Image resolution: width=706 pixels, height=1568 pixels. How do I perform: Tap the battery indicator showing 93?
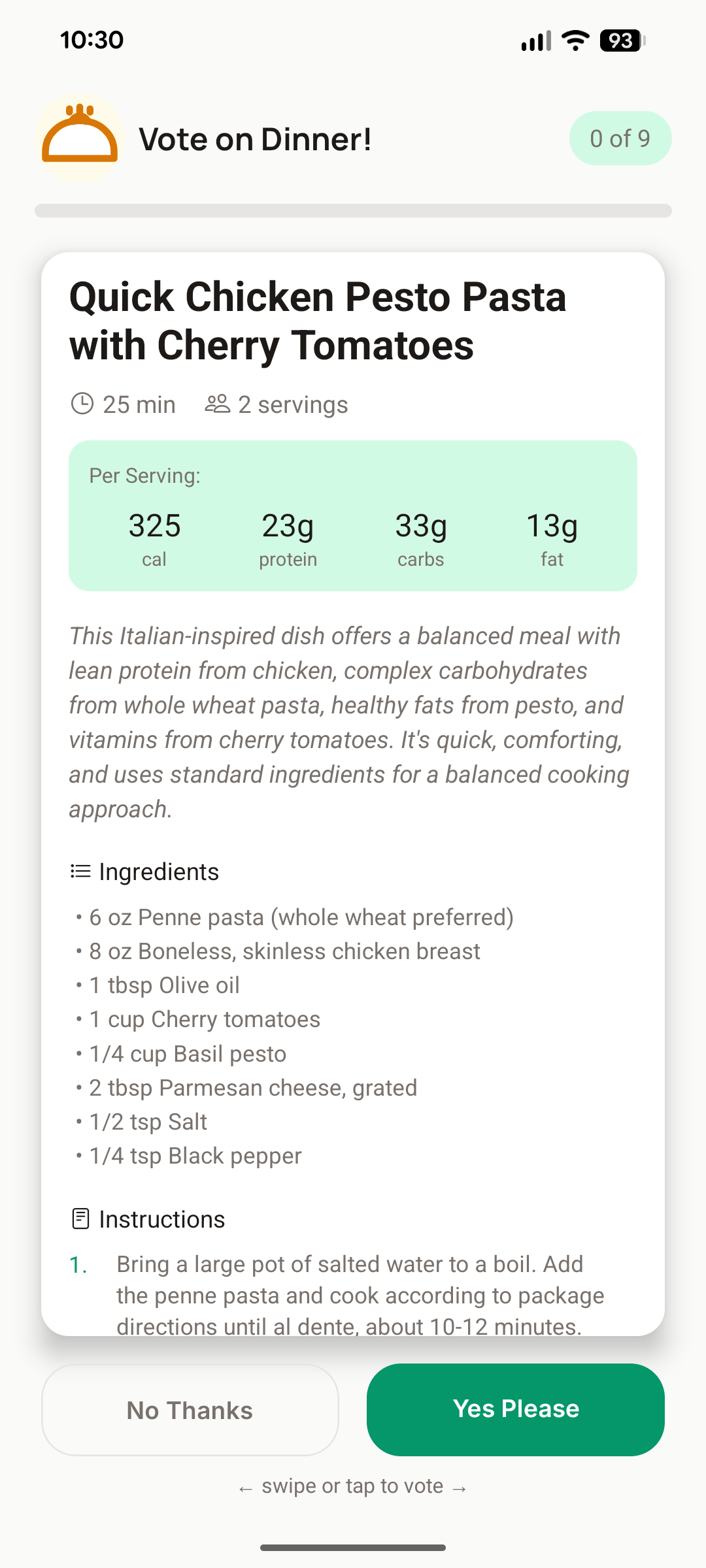pyautogui.click(x=622, y=41)
